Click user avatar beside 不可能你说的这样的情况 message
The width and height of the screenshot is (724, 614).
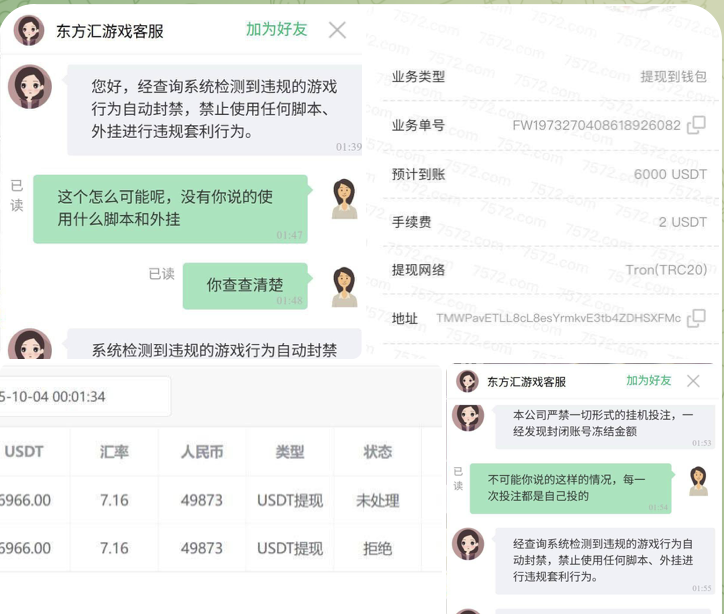coord(698,481)
